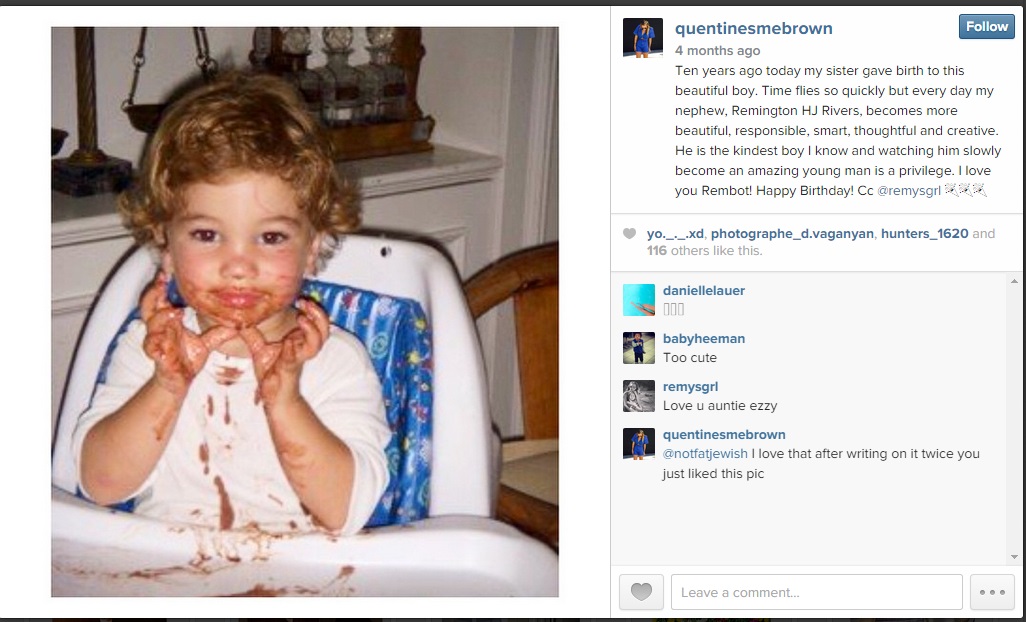Open hunters_1620 liker profile
1026x622 pixels.
pyautogui.click(x=925, y=233)
